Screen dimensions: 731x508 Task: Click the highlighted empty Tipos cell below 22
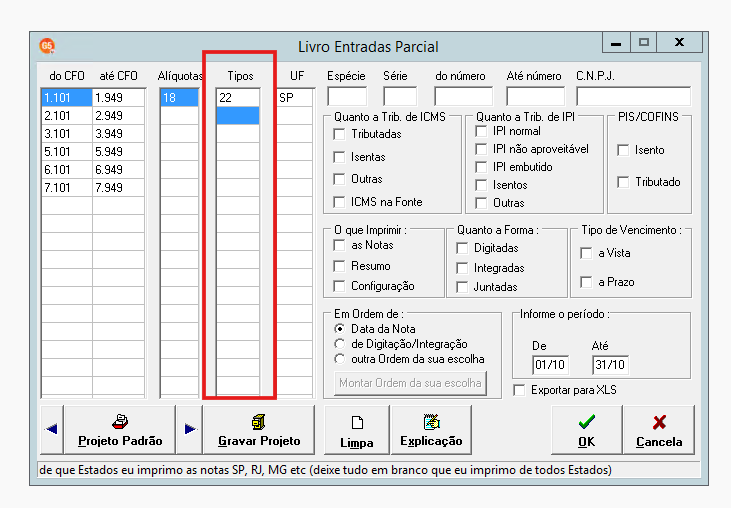(x=238, y=116)
